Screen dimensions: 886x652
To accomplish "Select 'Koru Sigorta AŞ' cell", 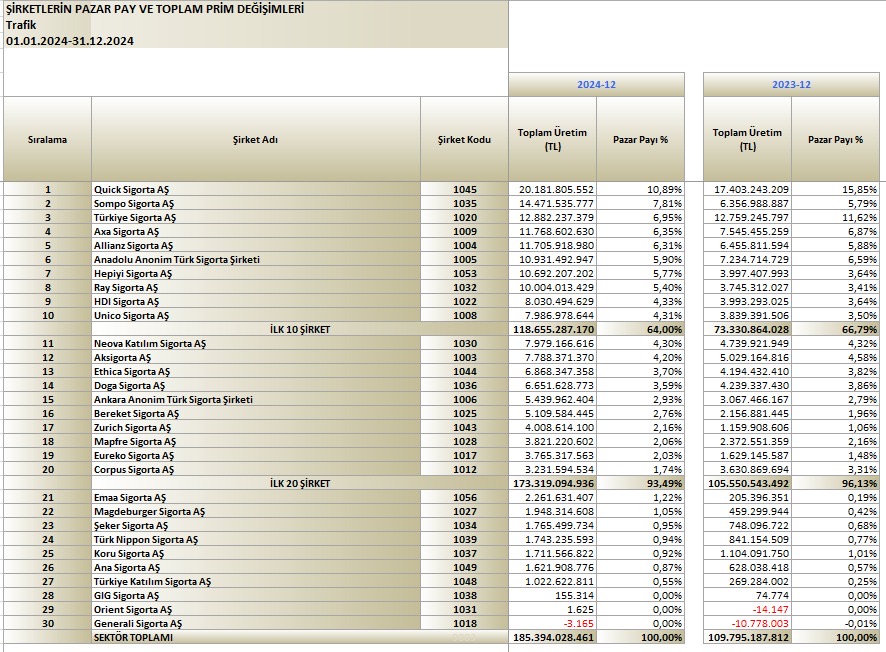I will pos(255,553).
